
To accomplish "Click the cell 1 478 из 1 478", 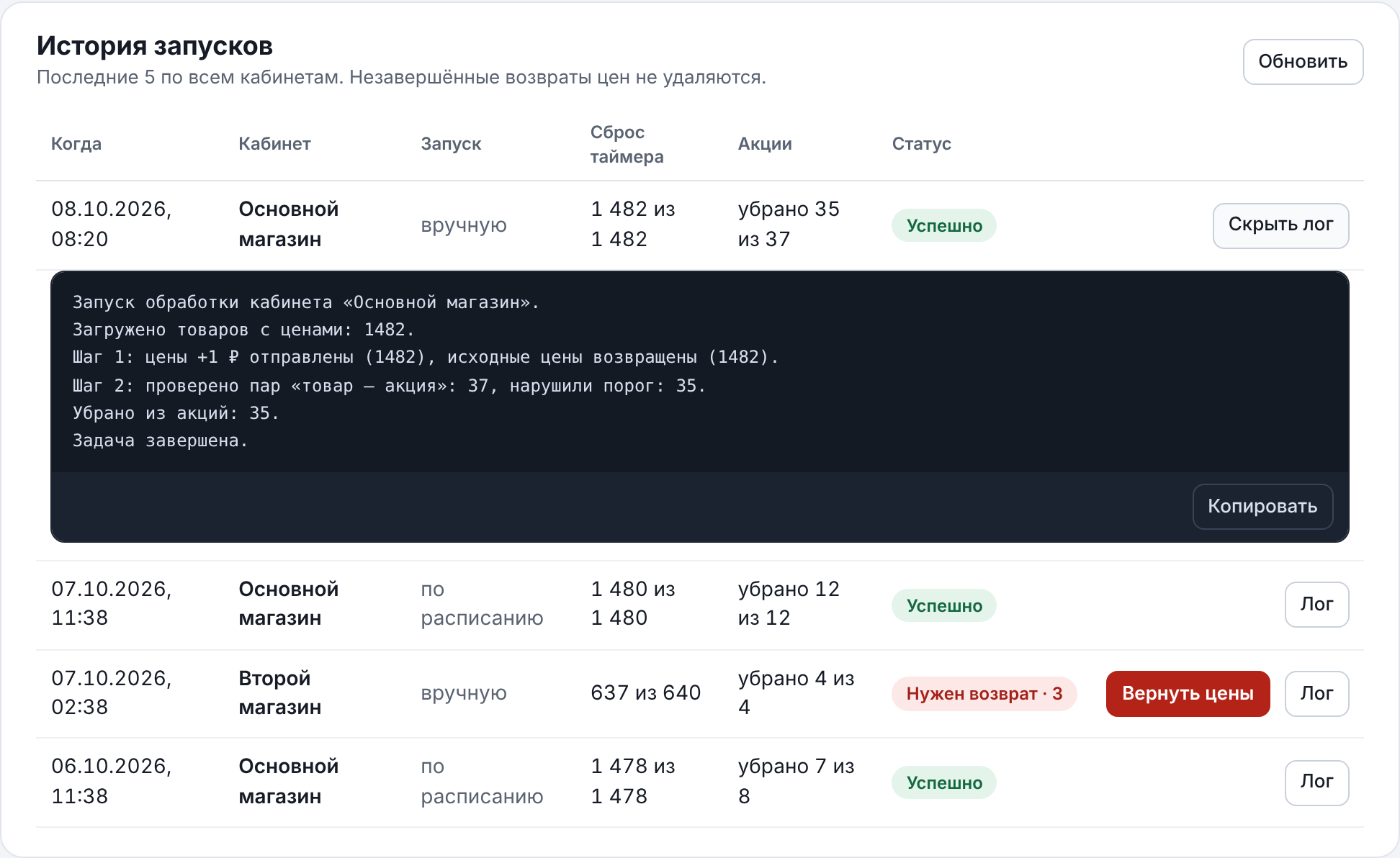I will (x=633, y=781).
